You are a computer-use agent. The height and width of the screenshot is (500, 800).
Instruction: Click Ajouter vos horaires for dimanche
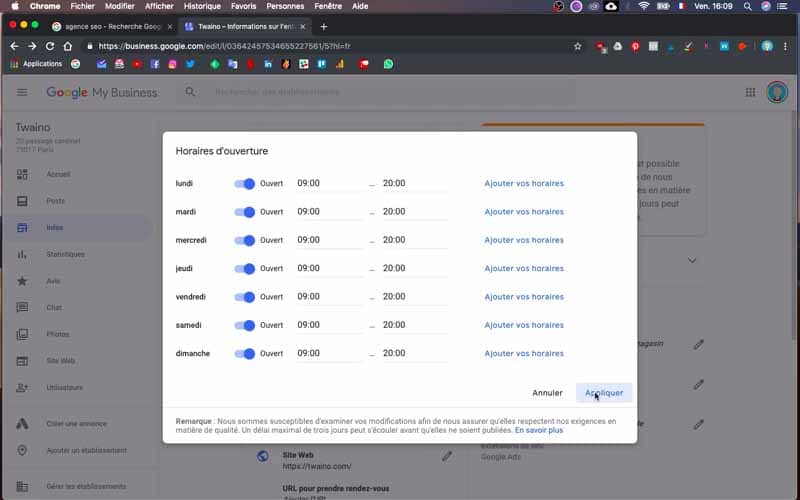pyautogui.click(x=524, y=354)
